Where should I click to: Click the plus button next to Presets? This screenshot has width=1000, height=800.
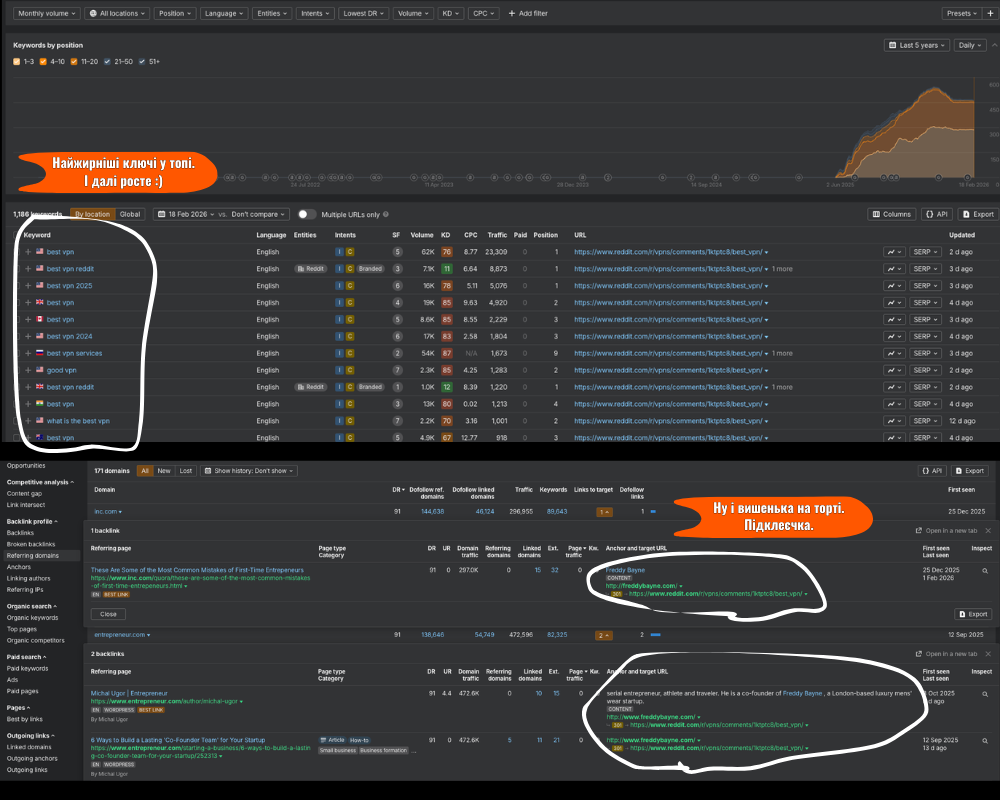tap(990, 13)
